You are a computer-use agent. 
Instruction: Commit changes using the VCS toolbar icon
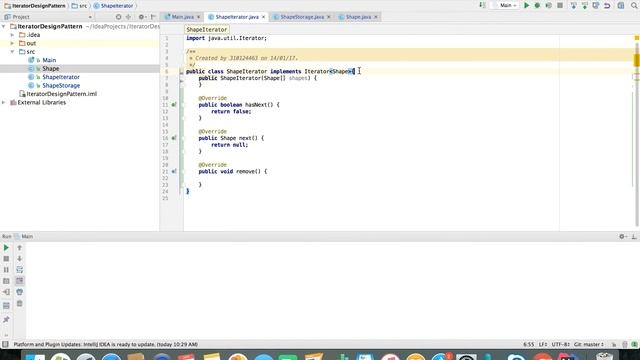[x=585, y=5]
